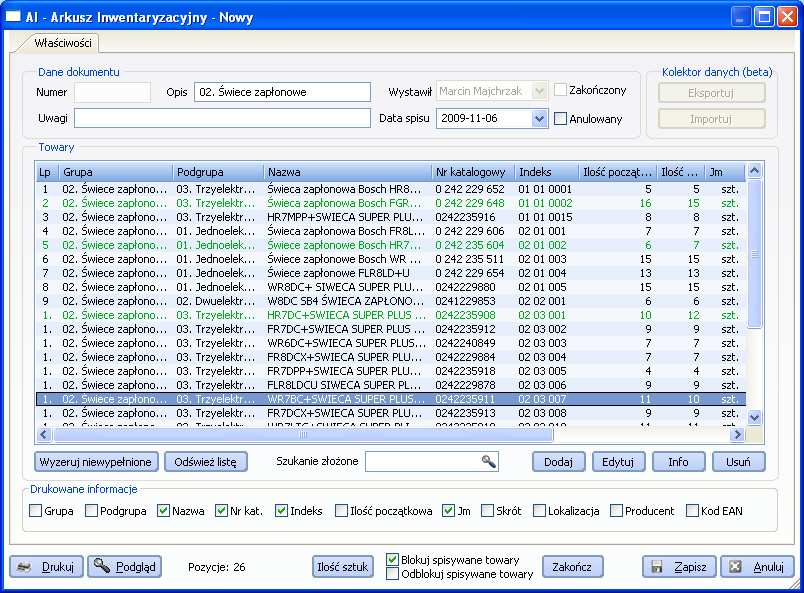The height and width of the screenshot is (593, 804).
Task: Open Podgląd print preview button
Action: click(x=125, y=567)
